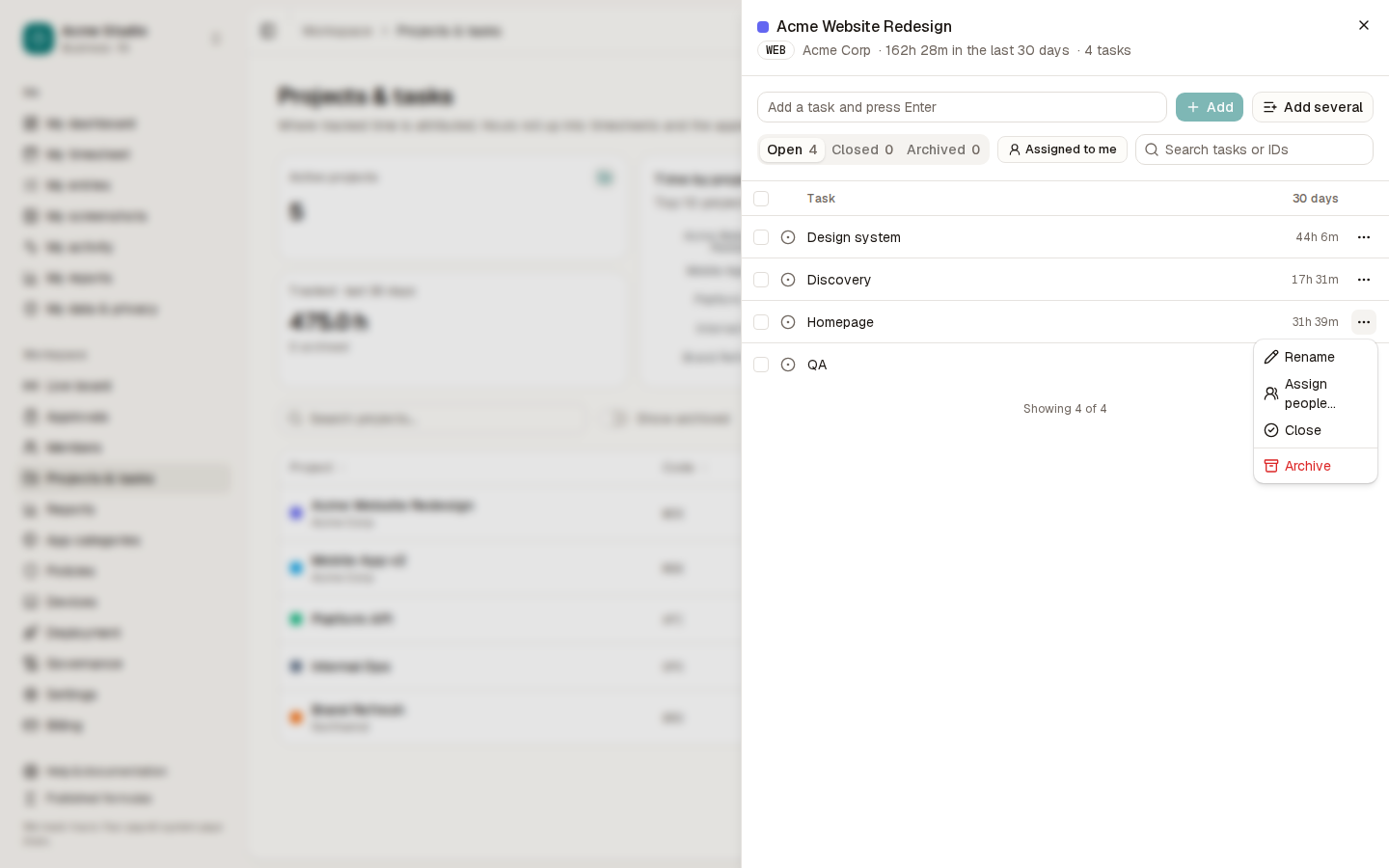The image size is (1389, 868).
Task: Choose Assign people from the context menu
Action: tap(1315, 393)
